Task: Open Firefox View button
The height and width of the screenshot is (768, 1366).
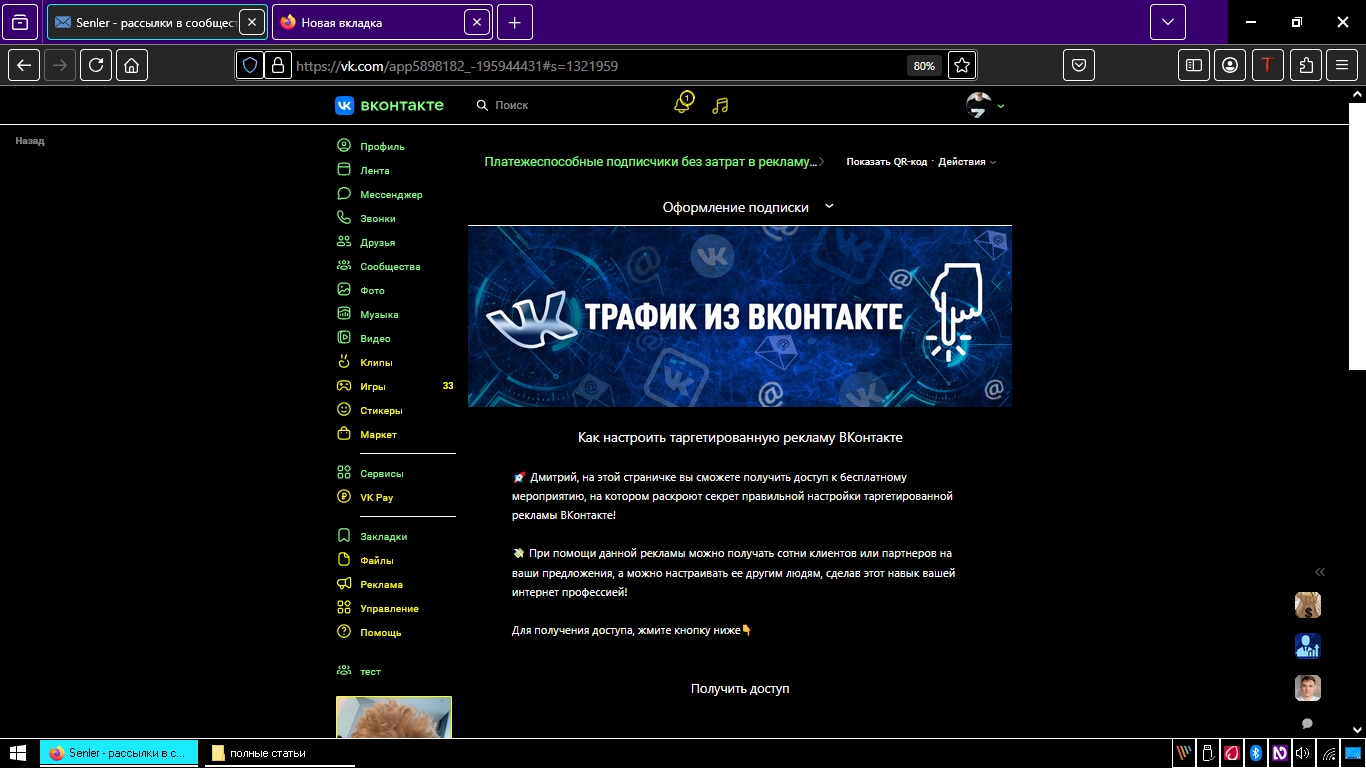Action: (x=20, y=22)
